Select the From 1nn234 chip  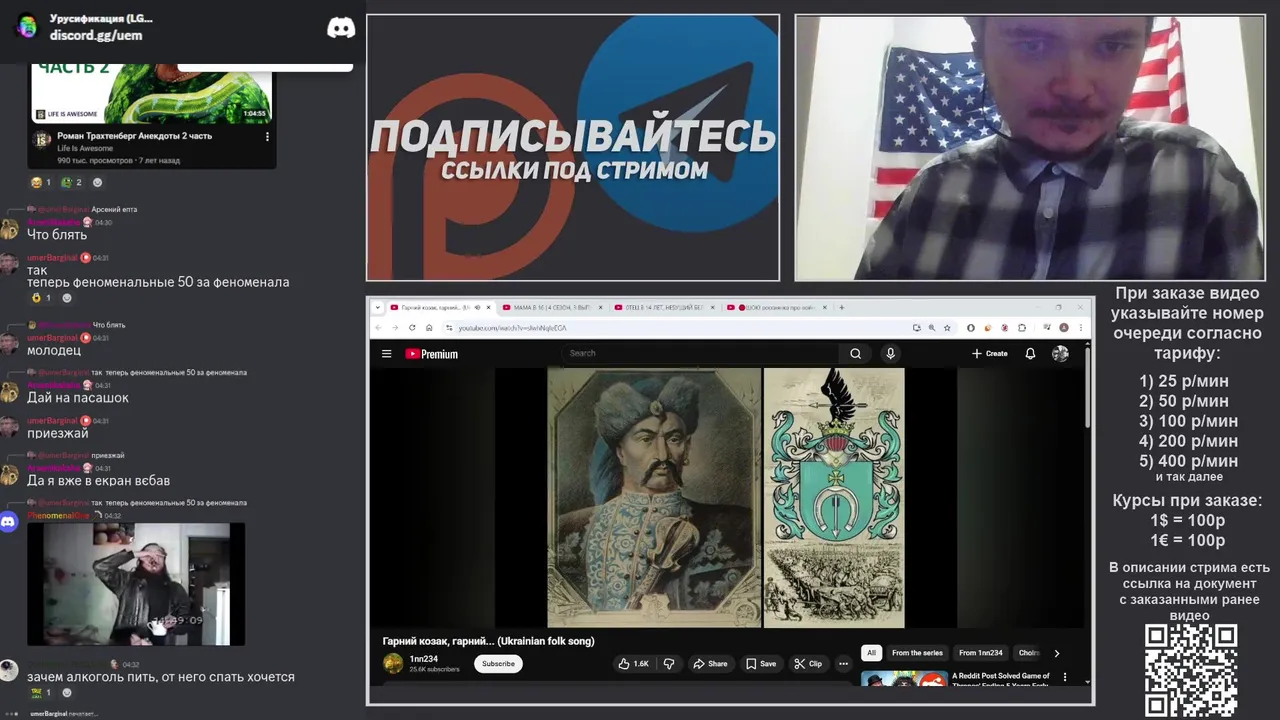980,653
